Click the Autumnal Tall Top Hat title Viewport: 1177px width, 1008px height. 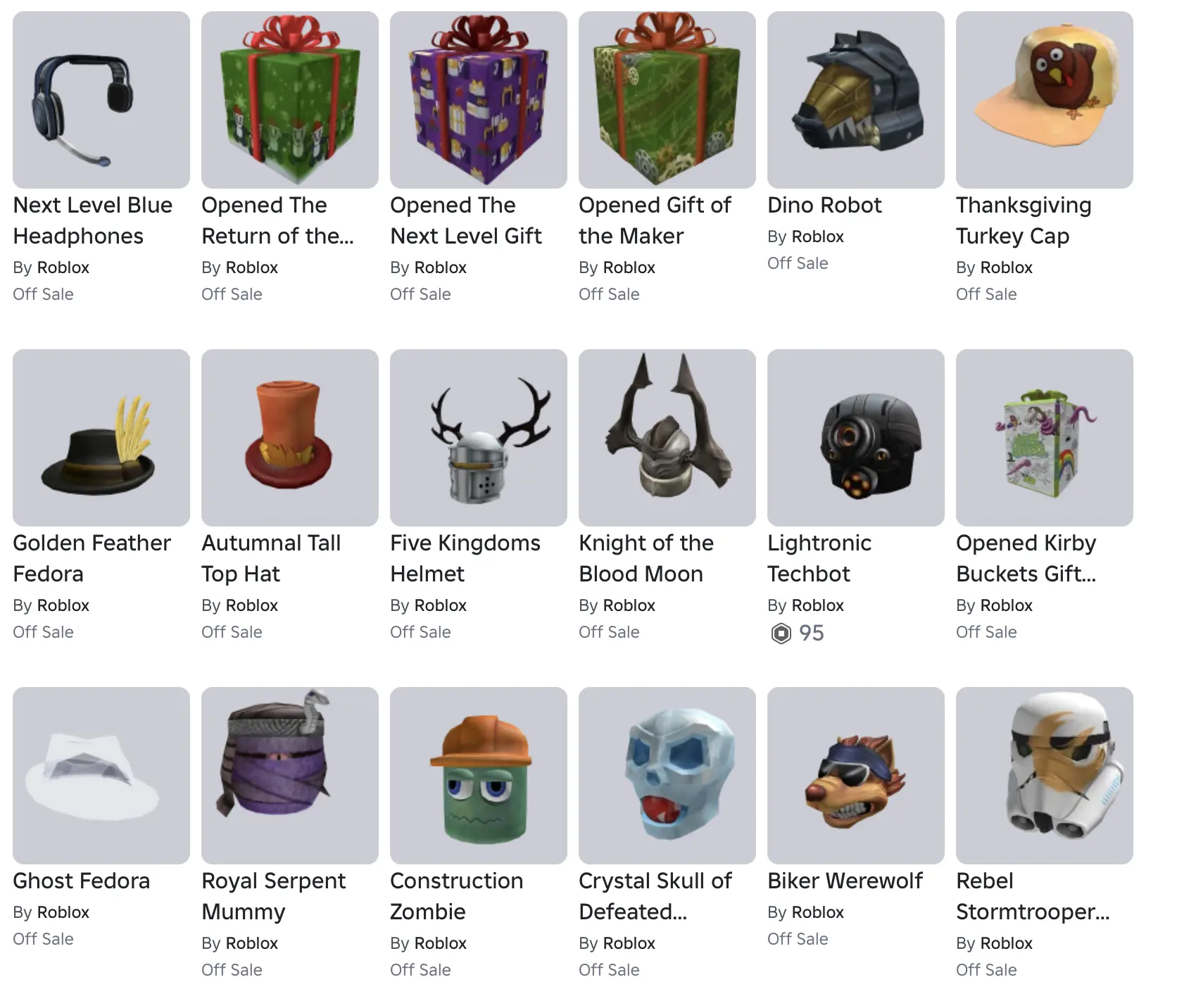(x=271, y=558)
